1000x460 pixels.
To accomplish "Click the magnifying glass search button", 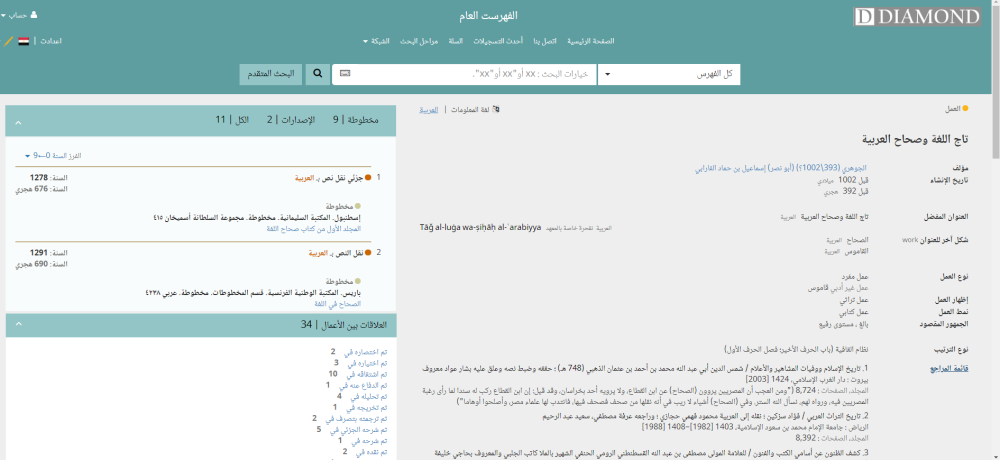I will [317, 74].
